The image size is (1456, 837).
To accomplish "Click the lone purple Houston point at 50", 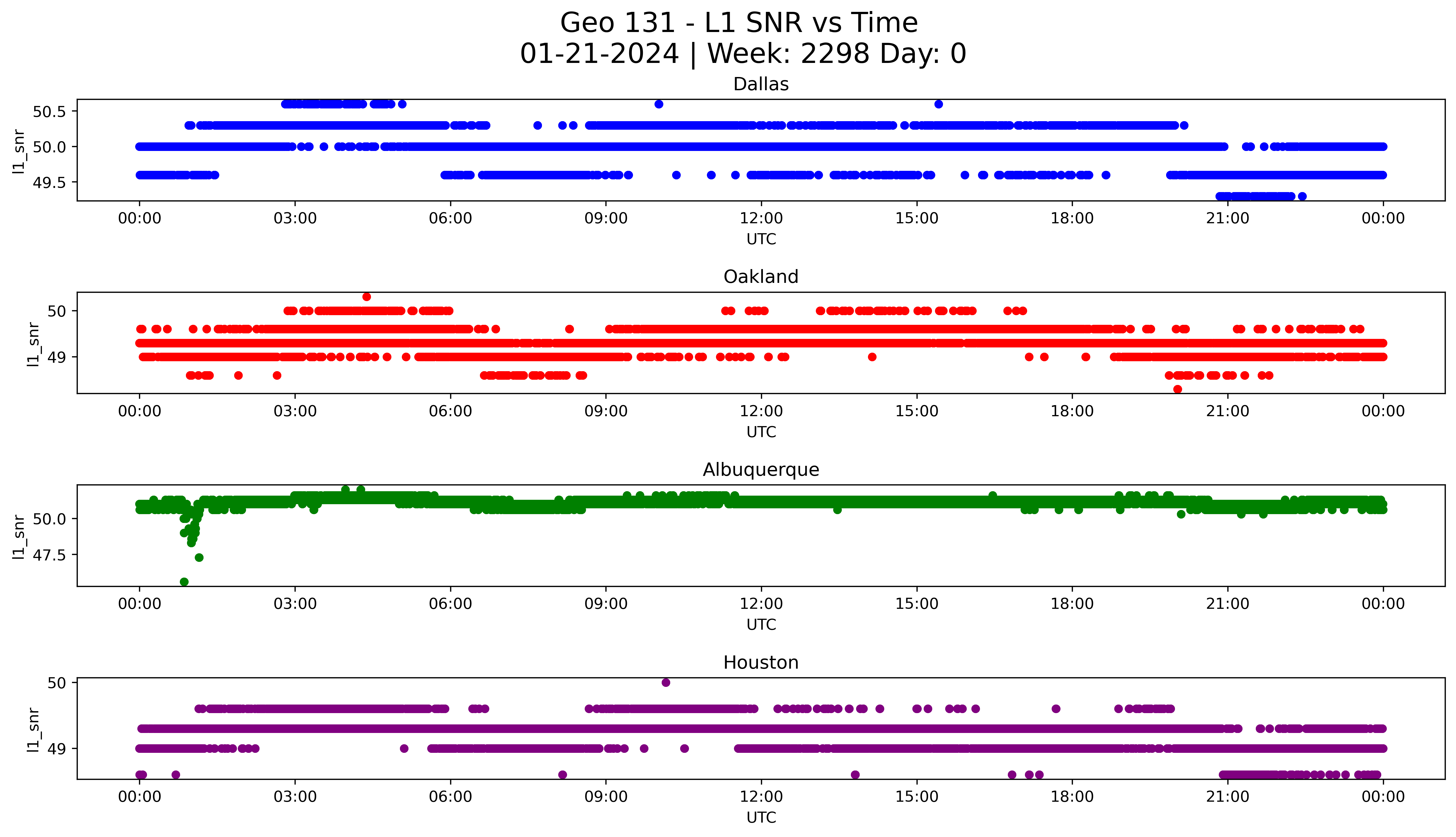I will pos(666,683).
